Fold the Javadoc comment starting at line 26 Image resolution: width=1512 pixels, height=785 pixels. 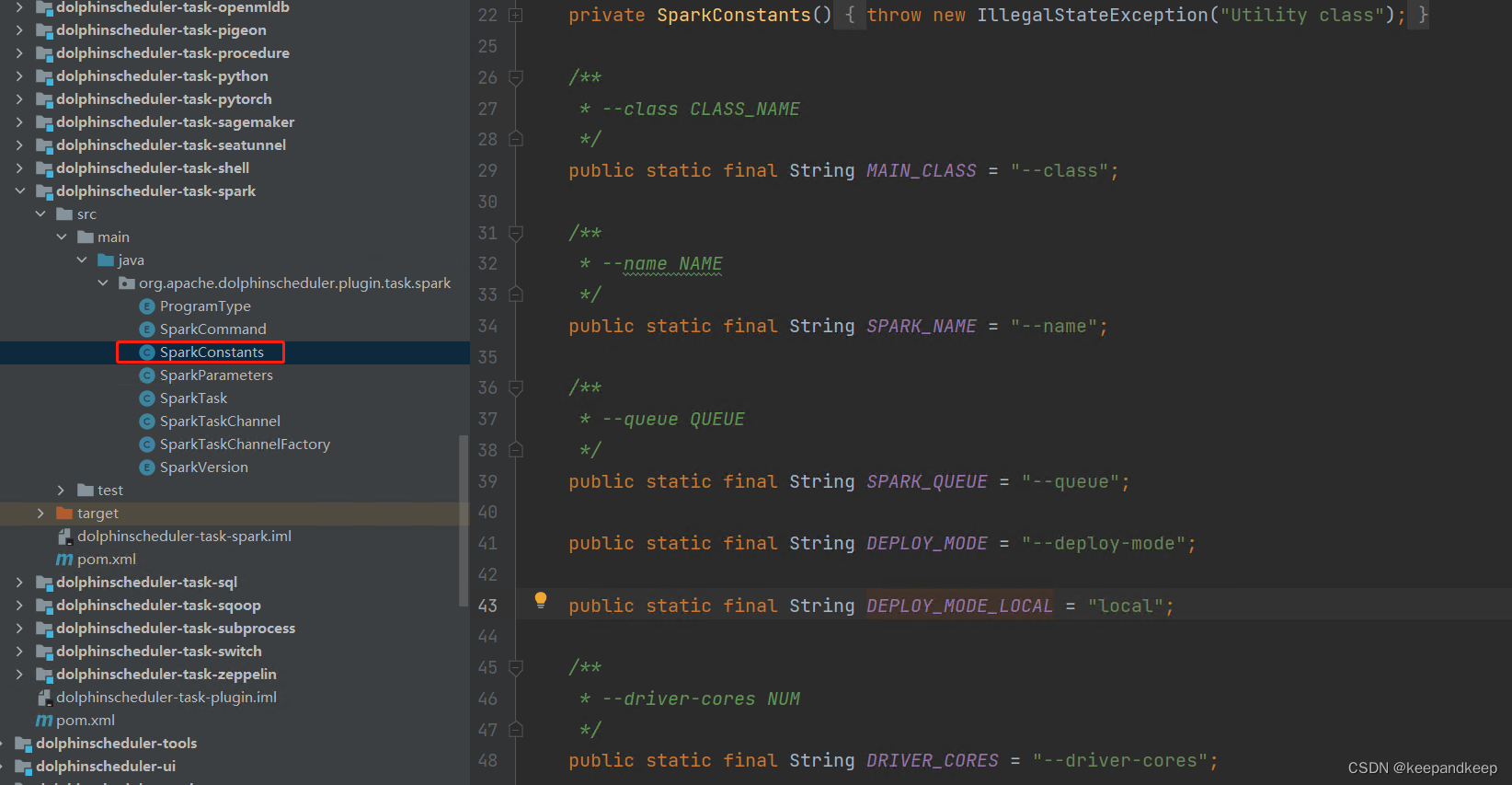click(x=516, y=77)
